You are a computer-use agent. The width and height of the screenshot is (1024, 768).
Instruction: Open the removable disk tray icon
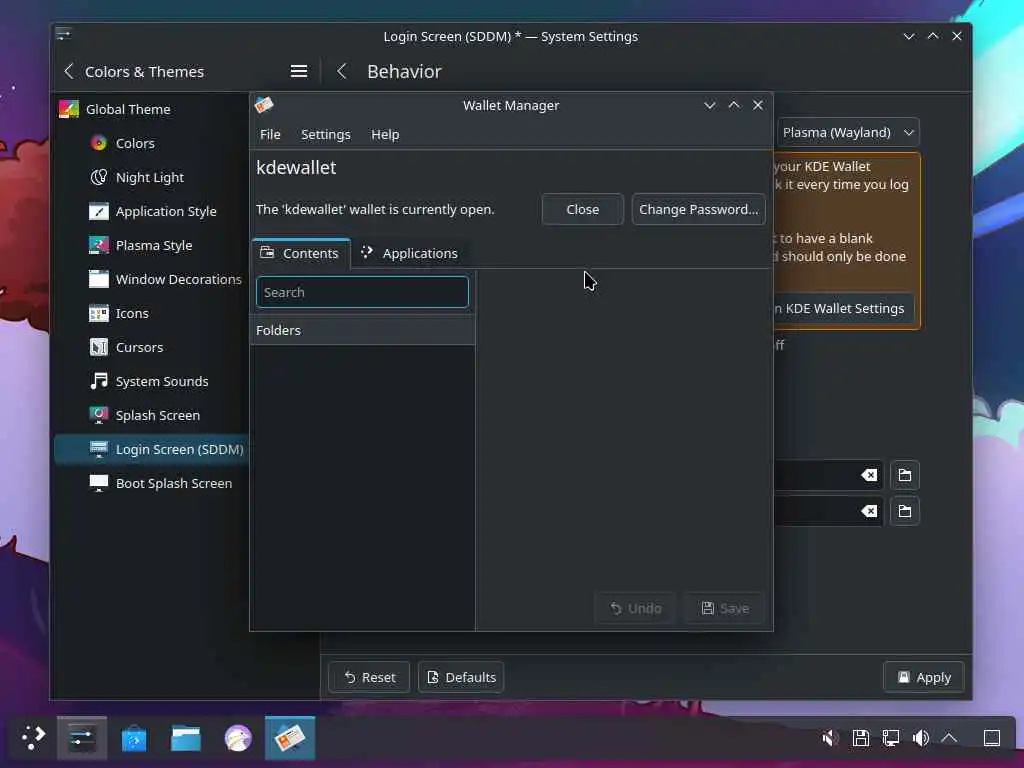[861, 738]
